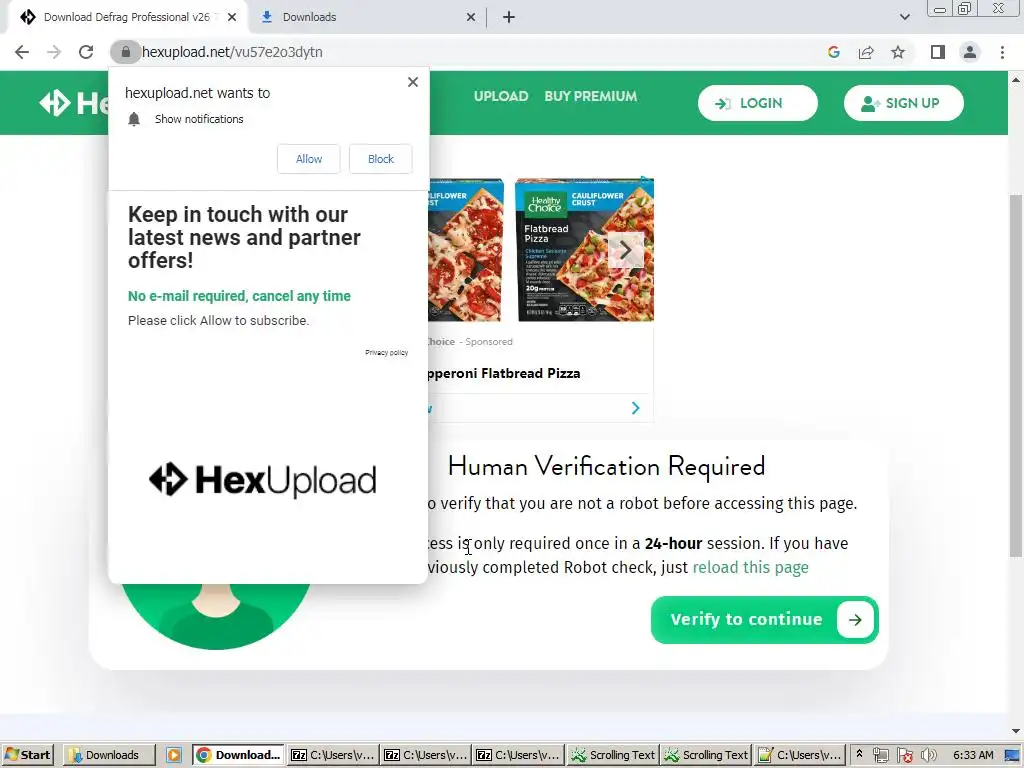Click the page vertical scrollbar thumb
This screenshot has height=768, width=1024.
tap(1016, 376)
